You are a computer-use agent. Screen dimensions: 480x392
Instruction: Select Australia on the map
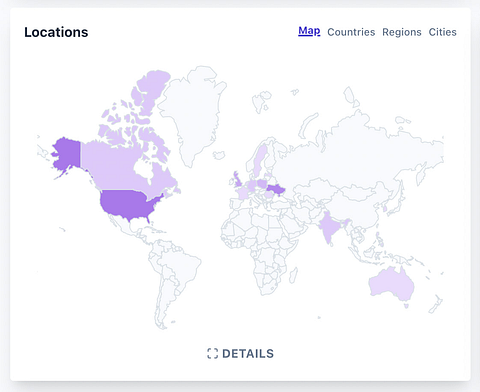click(391, 283)
